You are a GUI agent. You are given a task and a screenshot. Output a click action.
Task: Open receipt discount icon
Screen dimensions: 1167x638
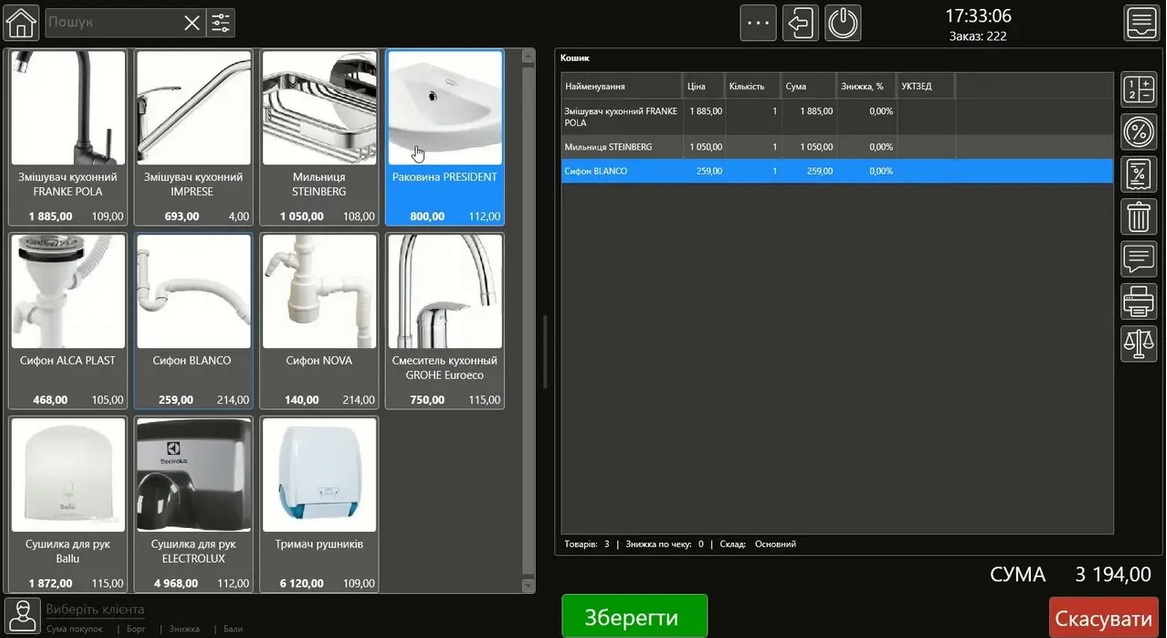pyautogui.click(x=1138, y=174)
